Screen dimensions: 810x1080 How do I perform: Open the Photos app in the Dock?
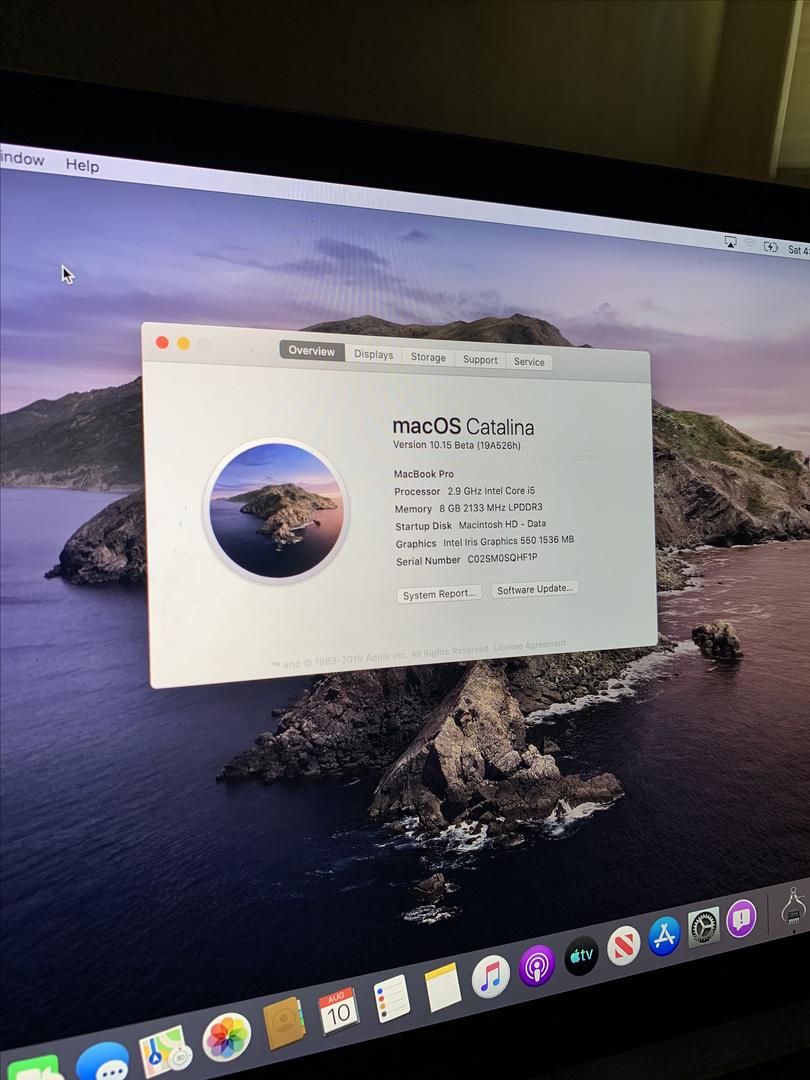click(x=226, y=1037)
